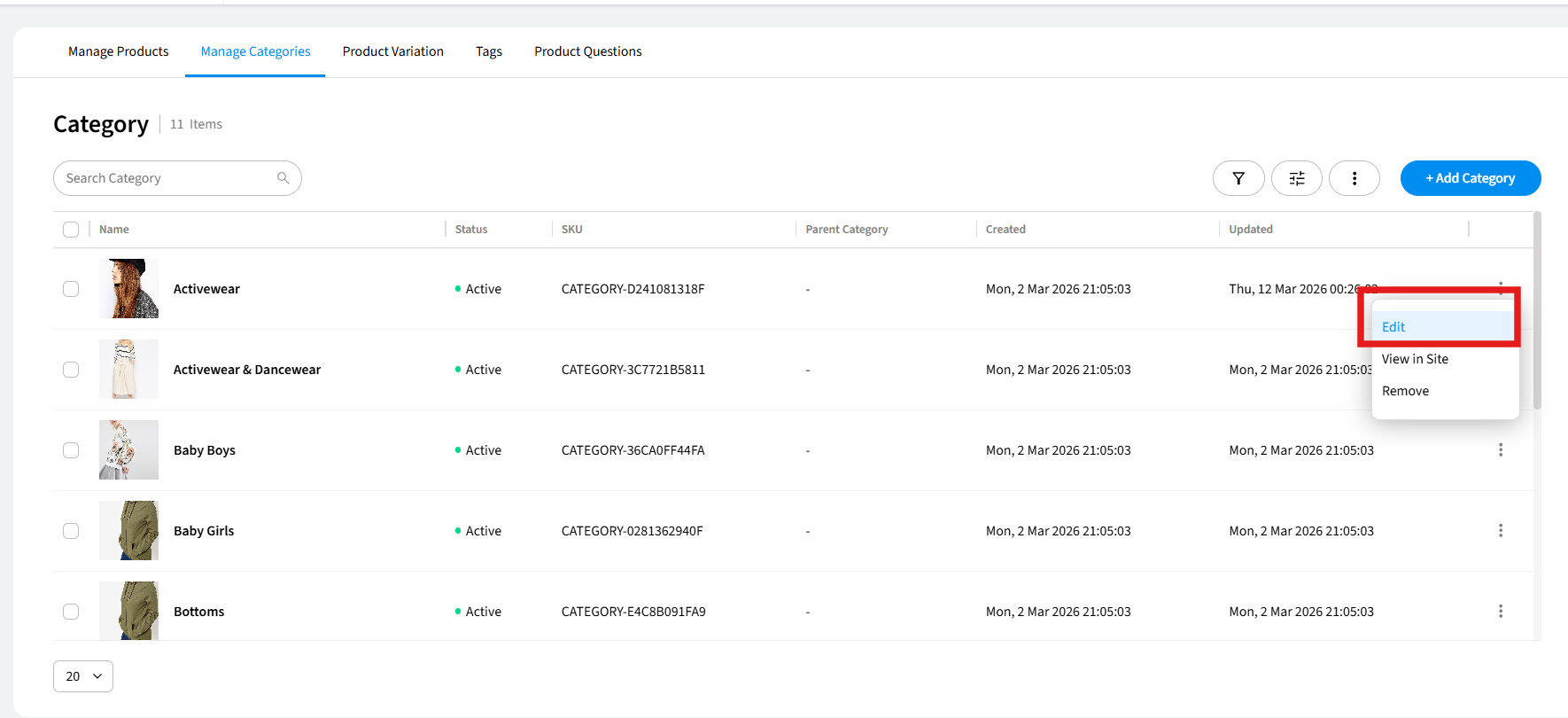Sort by the Name column header
This screenshot has height=718, width=1568.
[x=114, y=230]
